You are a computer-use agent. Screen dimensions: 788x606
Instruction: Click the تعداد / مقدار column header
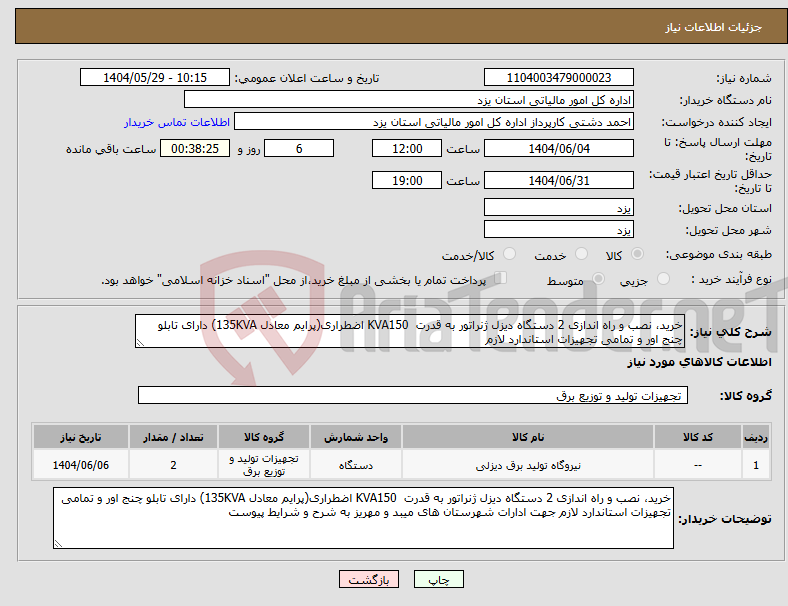pos(173,437)
